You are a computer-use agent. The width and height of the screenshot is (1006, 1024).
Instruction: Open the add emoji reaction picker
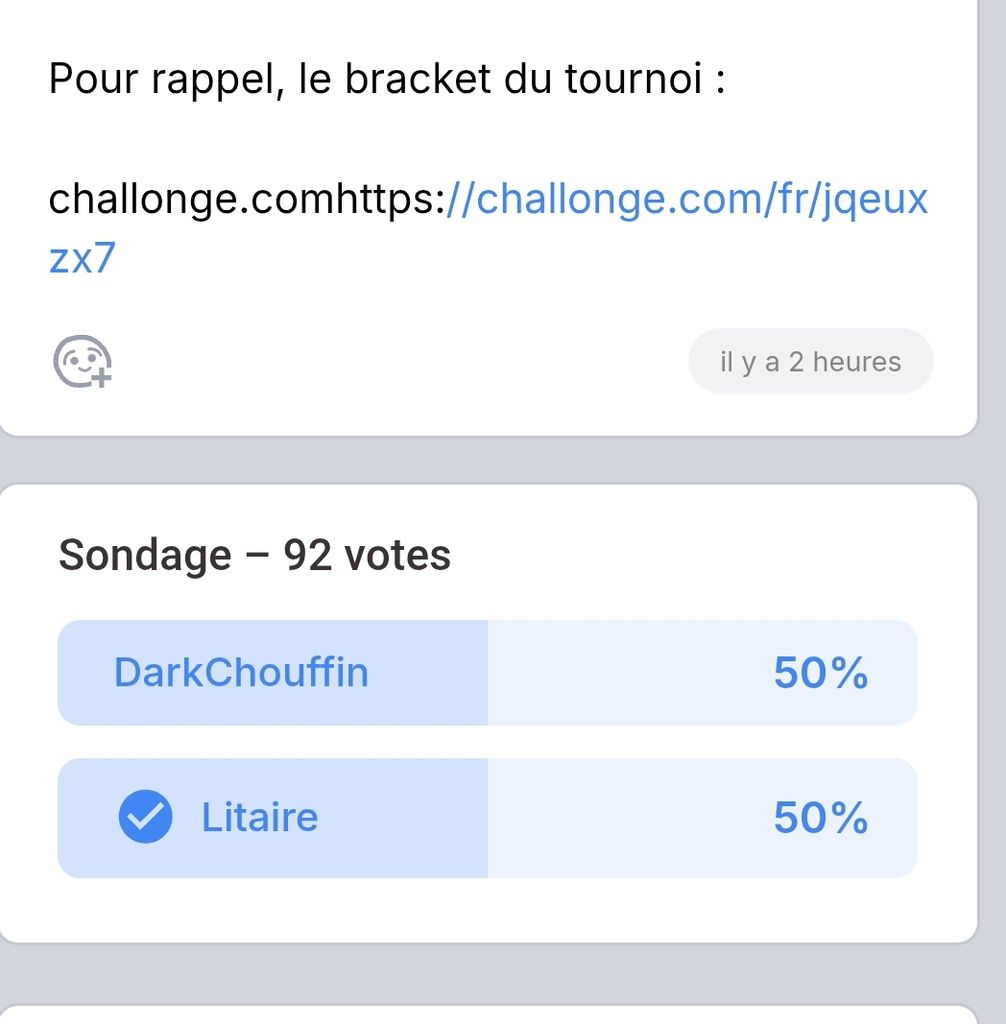pos(82,361)
